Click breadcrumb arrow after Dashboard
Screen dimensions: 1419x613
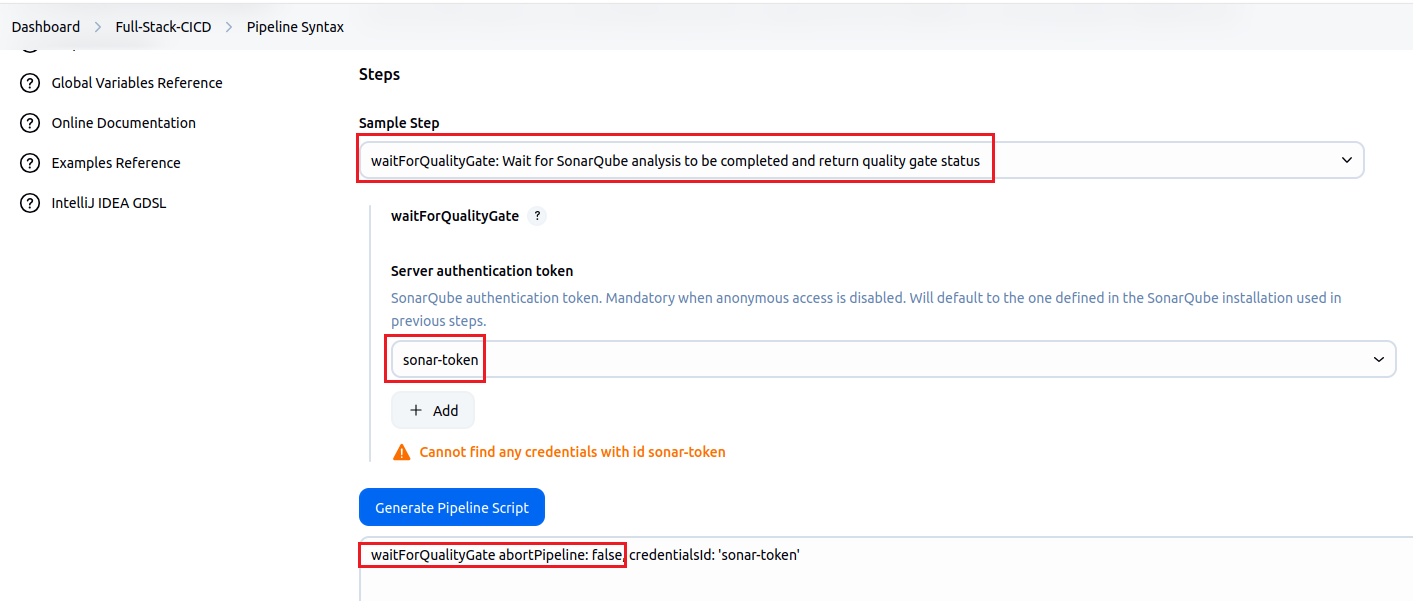coord(98,27)
